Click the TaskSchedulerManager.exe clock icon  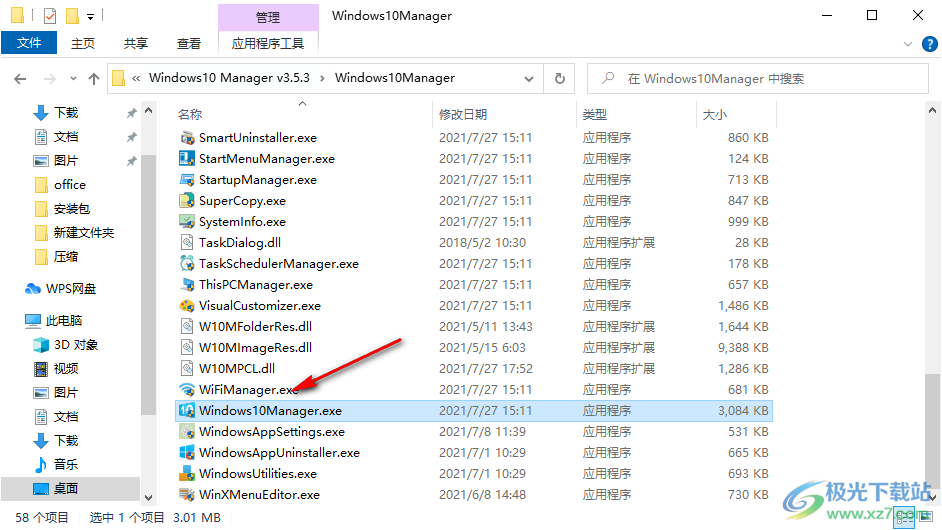[187, 264]
